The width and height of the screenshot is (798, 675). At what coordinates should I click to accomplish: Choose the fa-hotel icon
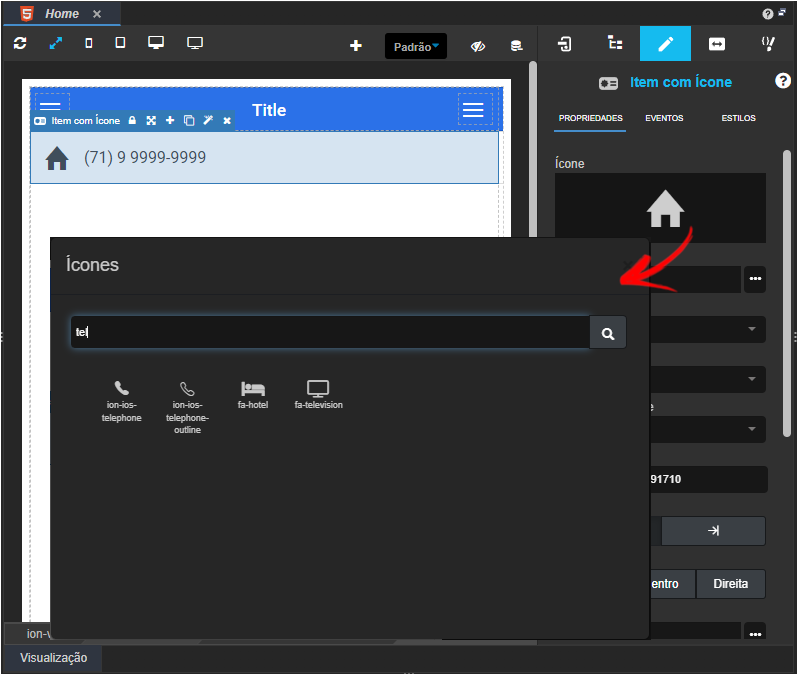coord(253,395)
